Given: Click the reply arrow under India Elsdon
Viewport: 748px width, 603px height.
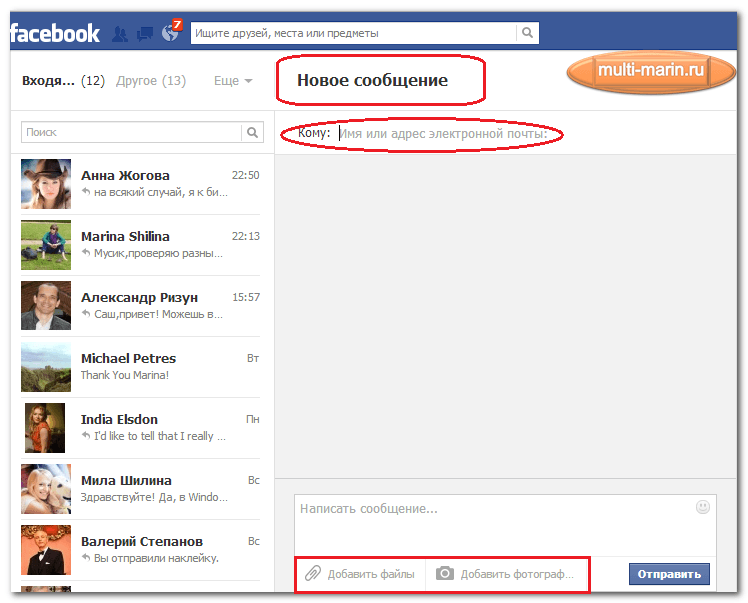Looking at the screenshot, I should pos(86,435).
